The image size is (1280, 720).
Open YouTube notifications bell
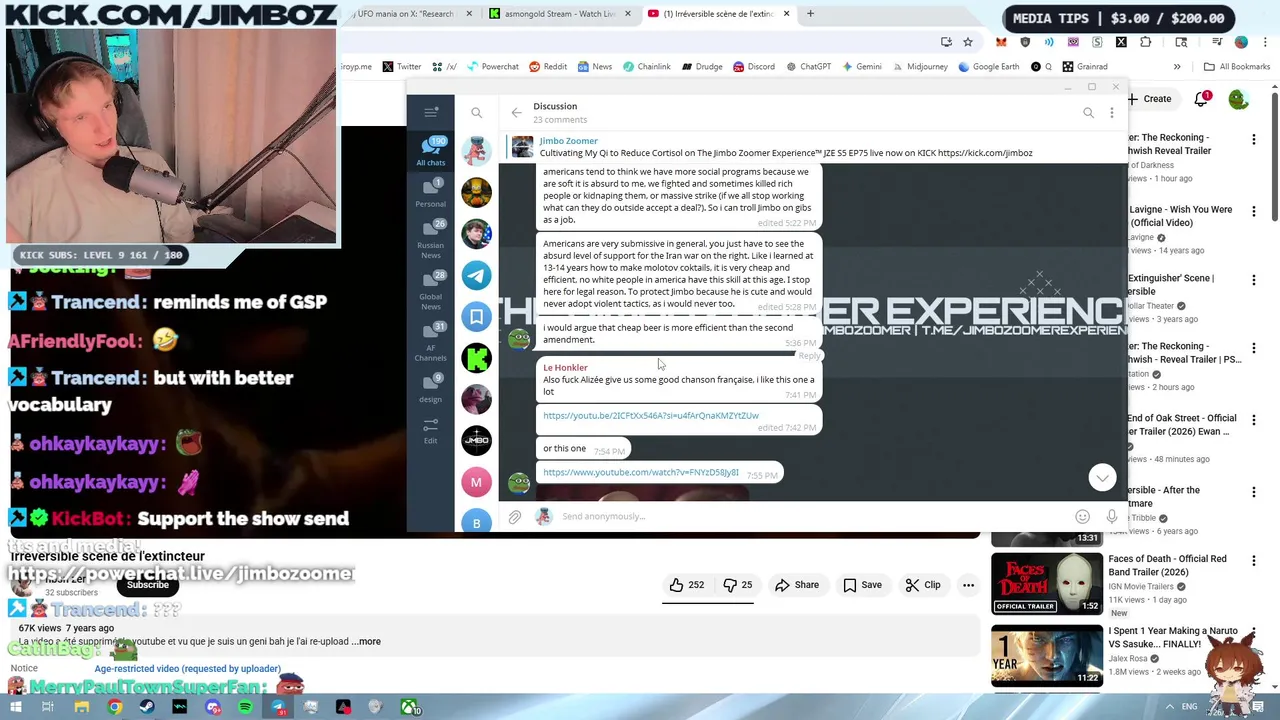(x=1202, y=99)
